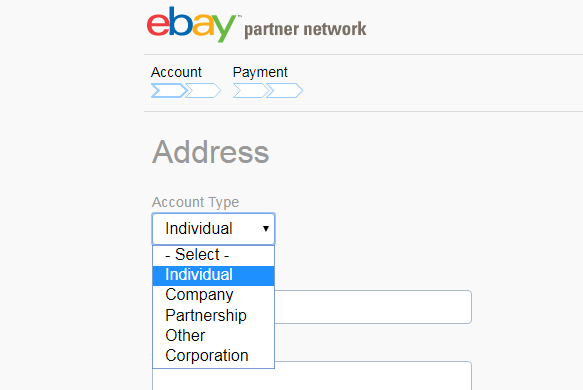Image resolution: width=583 pixels, height=390 pixels.
Task: Click the Account step label
Action: coord(176,72)
